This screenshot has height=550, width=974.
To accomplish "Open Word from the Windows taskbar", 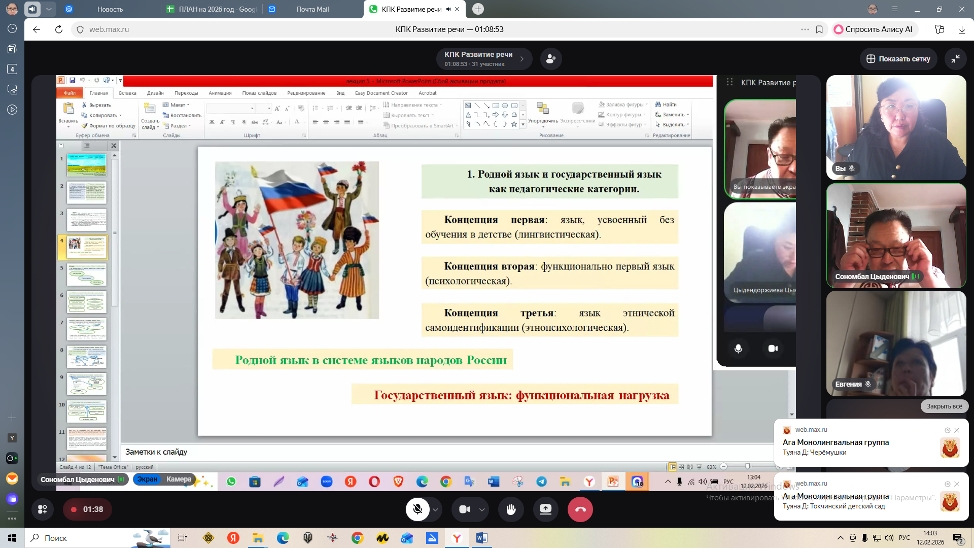I will (481, 538).
